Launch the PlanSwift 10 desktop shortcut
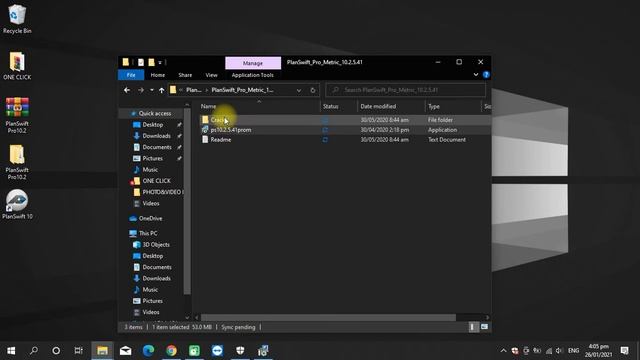The height and width of the screenshot is (360, 640). pyautogui.click(x=17, y=204)
